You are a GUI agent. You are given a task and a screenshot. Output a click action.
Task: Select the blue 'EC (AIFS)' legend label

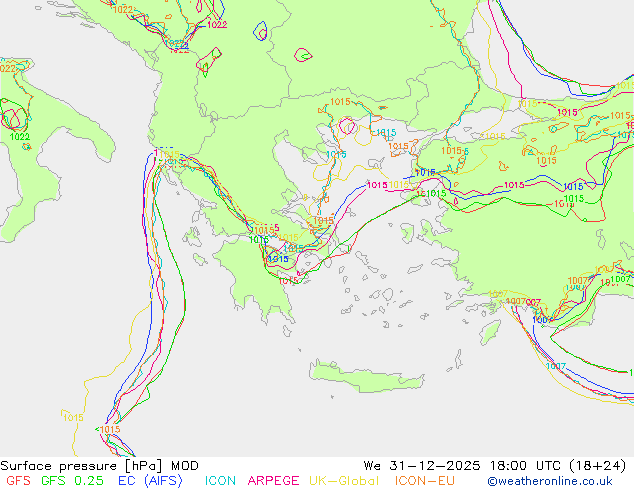pyautogui.click(x=150, y=481)
